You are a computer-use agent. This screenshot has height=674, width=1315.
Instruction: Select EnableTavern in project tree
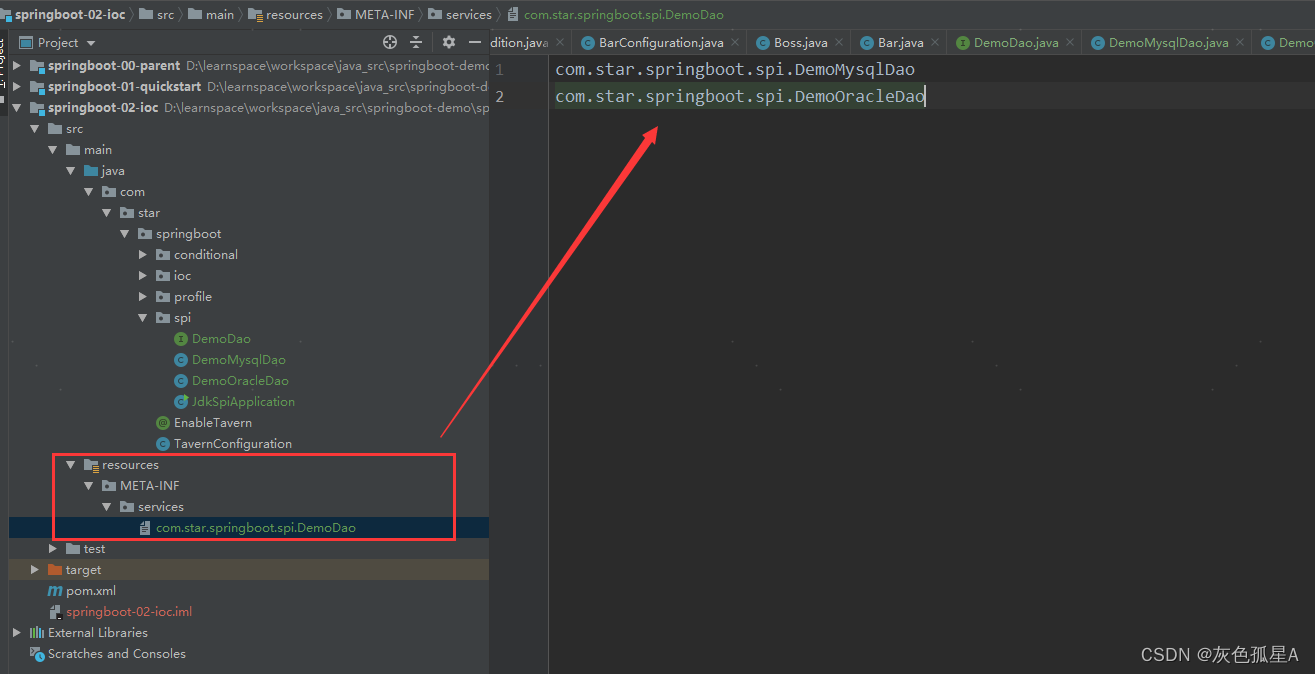point(213,423)
